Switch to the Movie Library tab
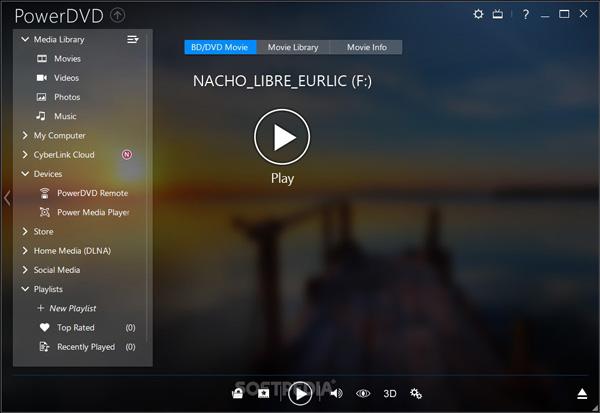Image resolution: width=600 pixels, height=413 pixels. 293,47
